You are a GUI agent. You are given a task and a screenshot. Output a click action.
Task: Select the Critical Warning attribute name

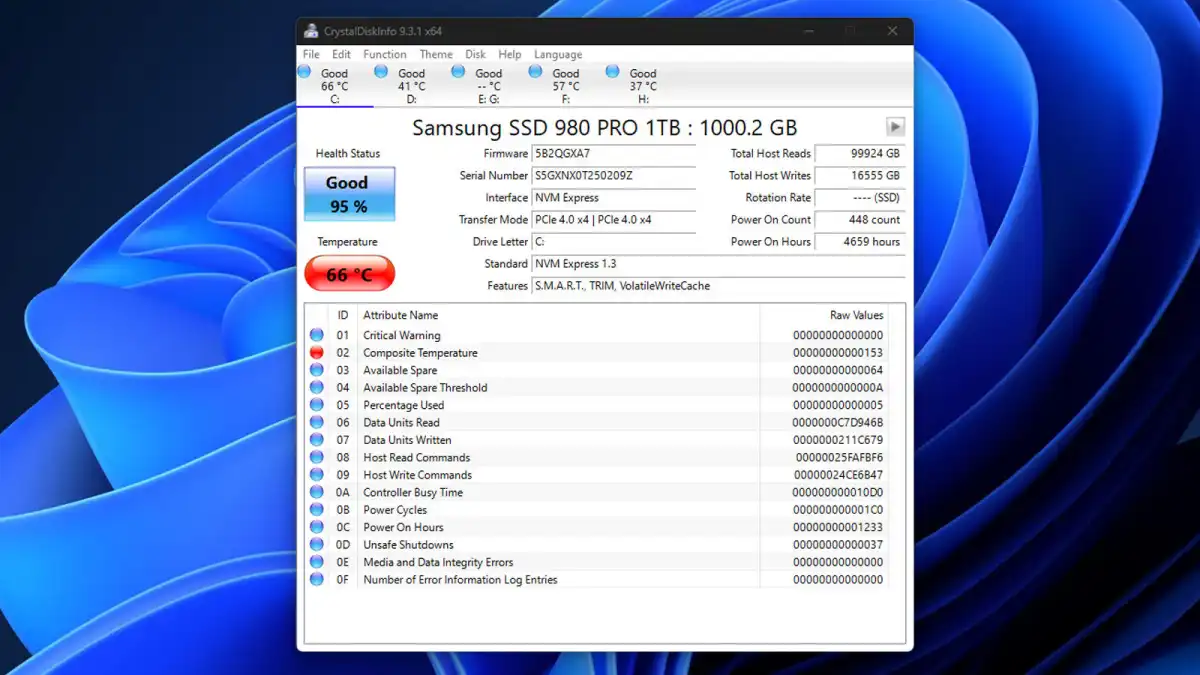coord(402,336)
